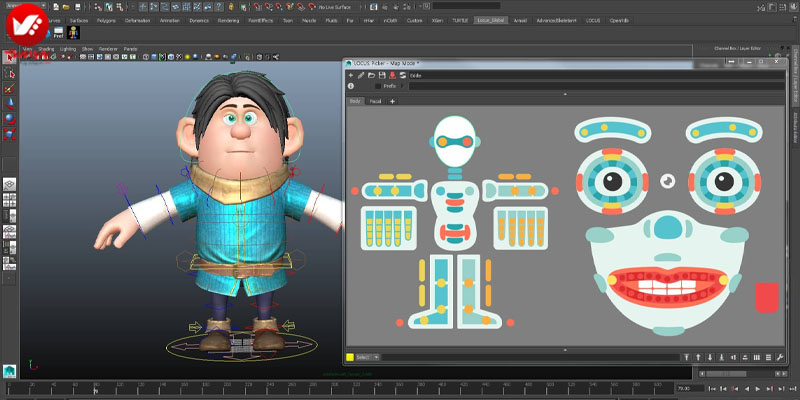The height and width of the screenshot is (400, 800).
Task: Click the vertical bars distribute icon in LOCUS Picker
Action: 757,357
